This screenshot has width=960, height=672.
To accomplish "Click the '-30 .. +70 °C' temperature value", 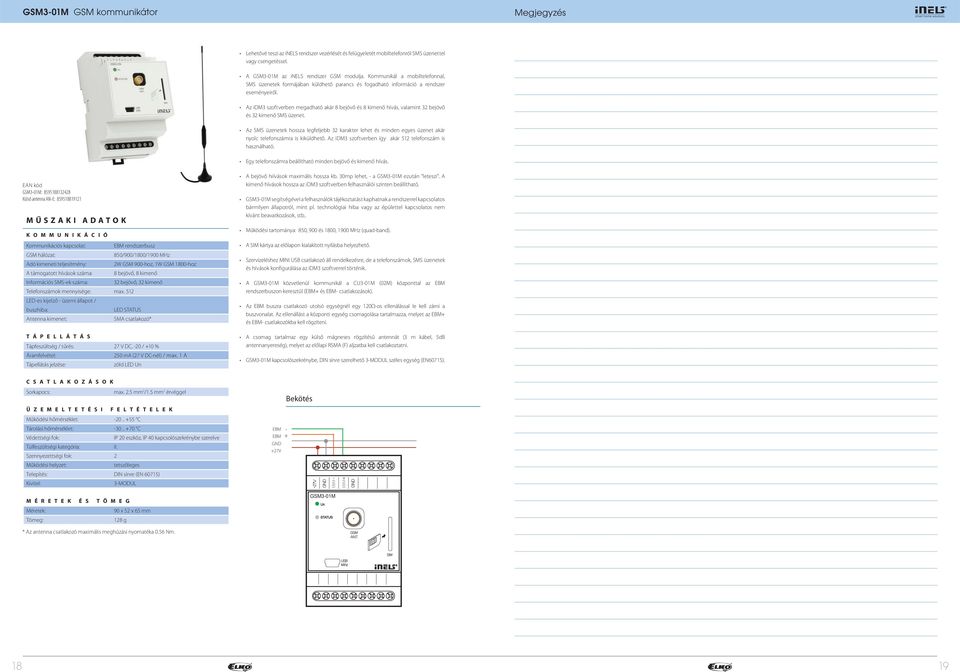I will (127, 428).
